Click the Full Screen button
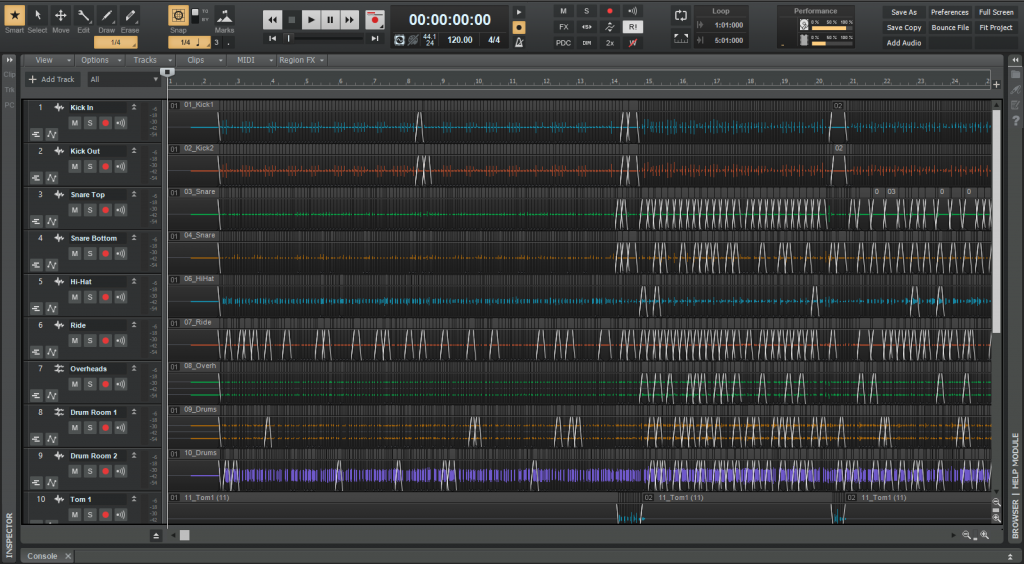The image size is (1024, 564). pyautogui.click(x=996, y=12)
